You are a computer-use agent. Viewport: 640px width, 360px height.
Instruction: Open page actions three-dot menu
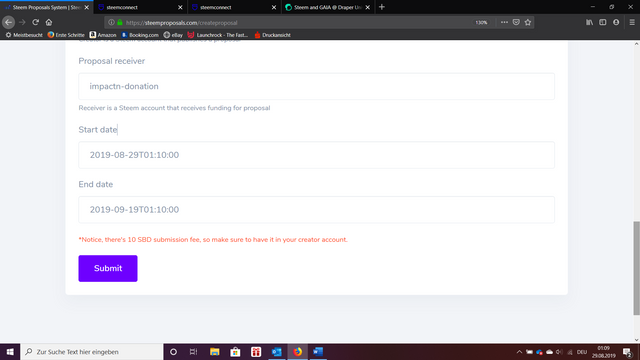point(504,22)
